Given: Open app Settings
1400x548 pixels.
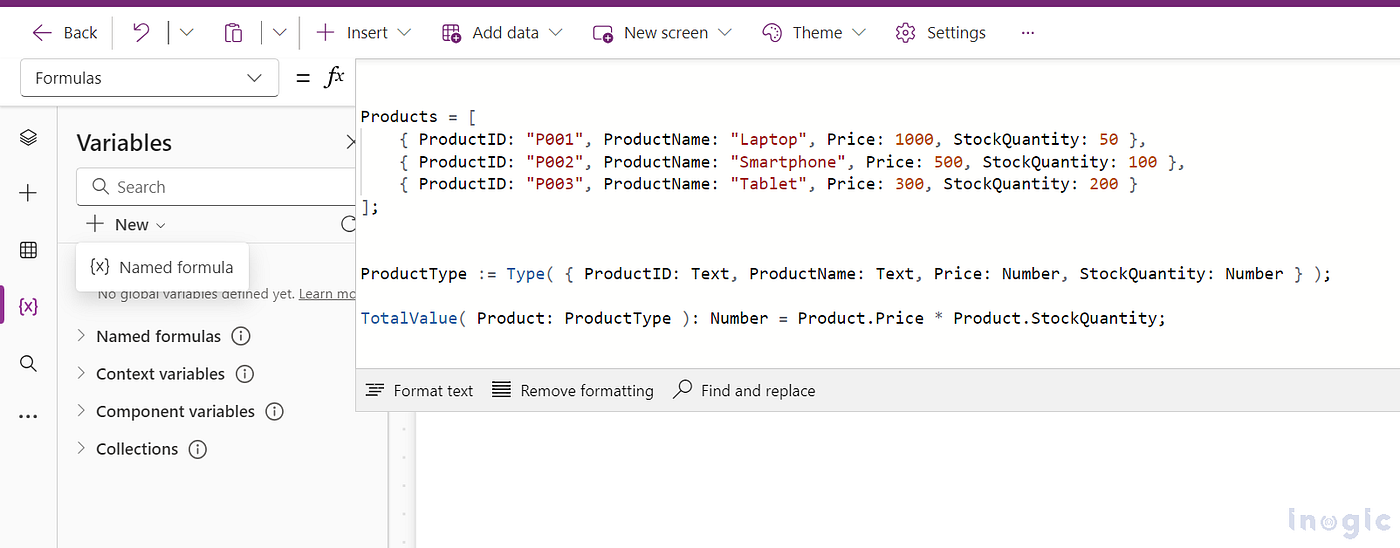Looking at the screenshot, I should [x=940, y=33].
